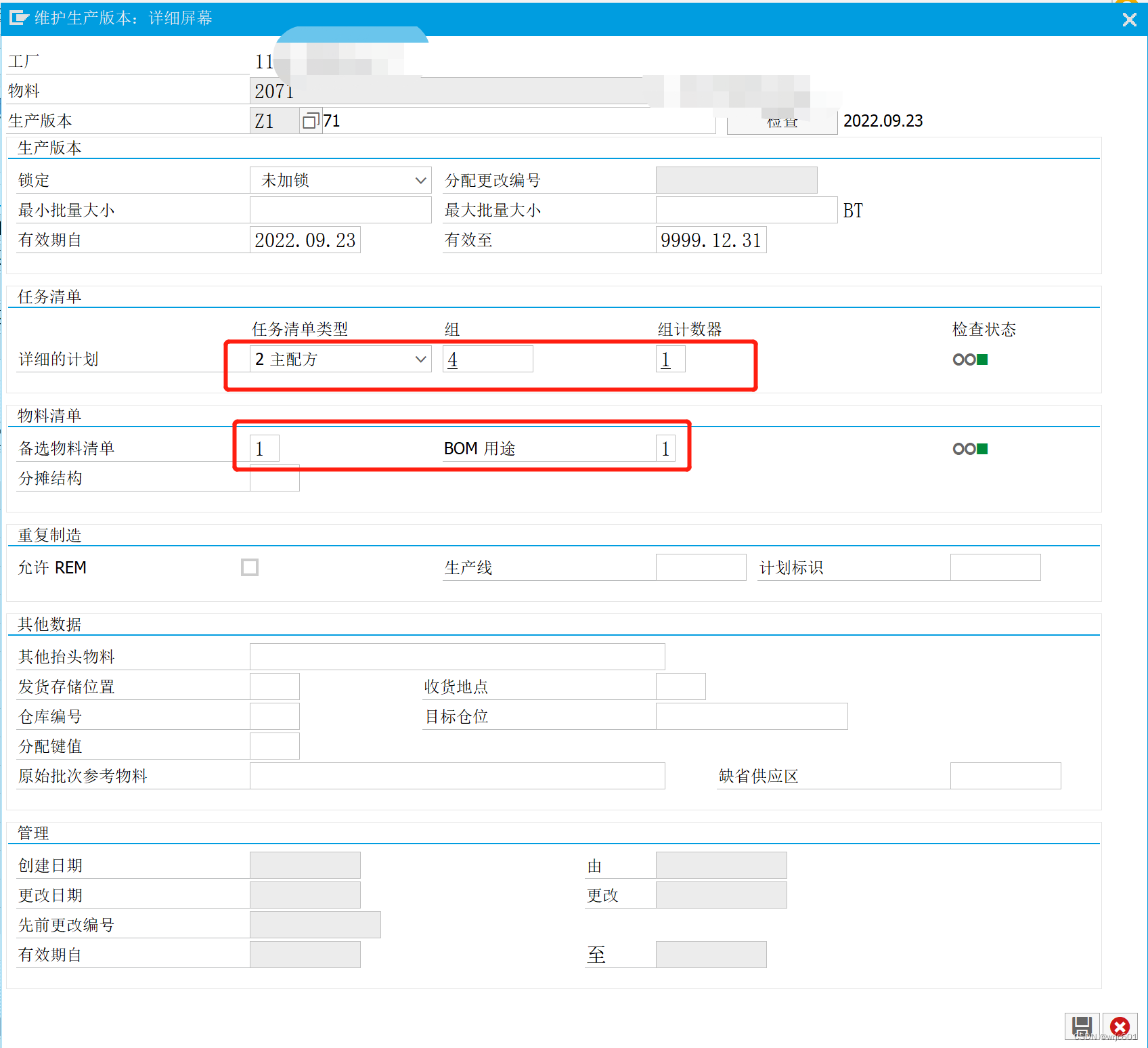This screenshot has height=1048, width=1148.
Task: Close the production version detail dialog
Action: click(x=1129, y=20)
